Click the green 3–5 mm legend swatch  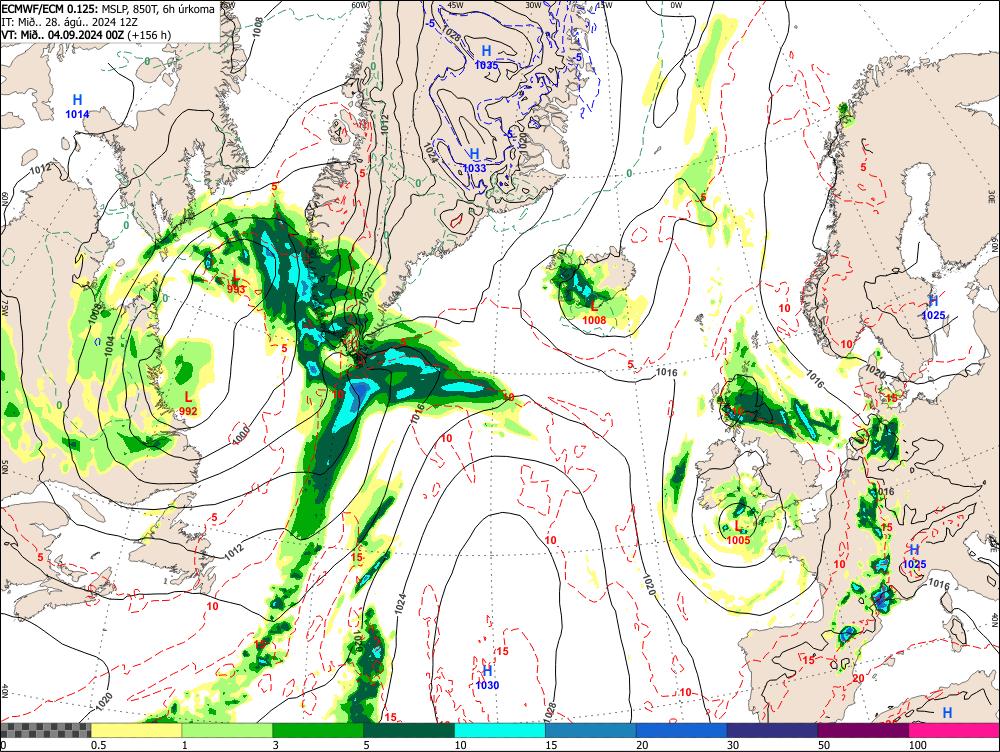[x=318, y=730]
